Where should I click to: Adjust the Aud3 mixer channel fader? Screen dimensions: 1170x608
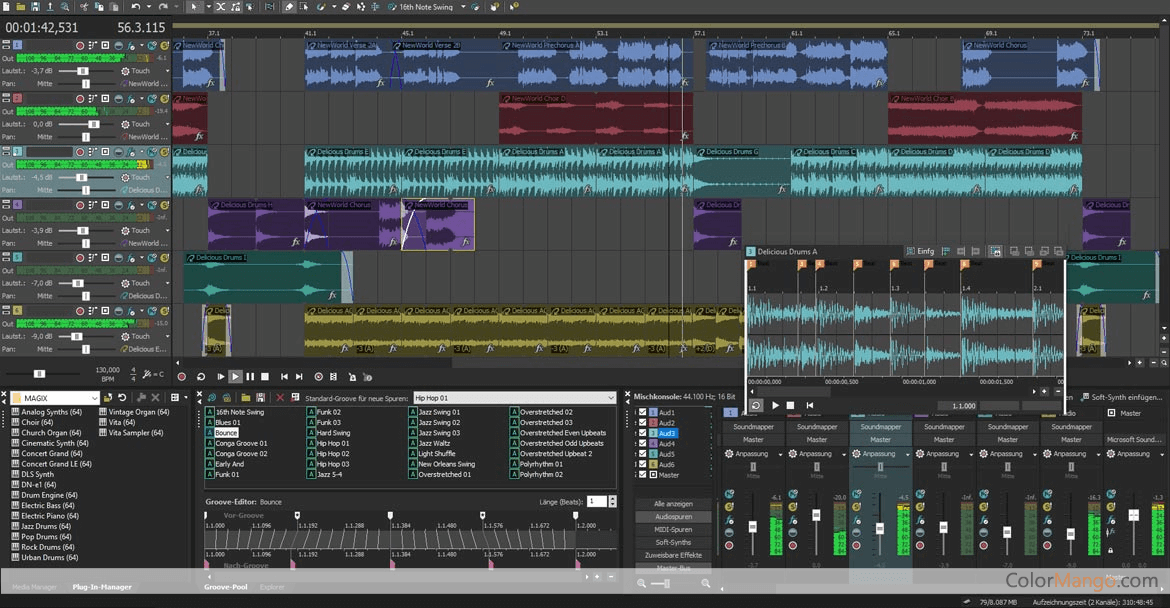pos(880,528)
